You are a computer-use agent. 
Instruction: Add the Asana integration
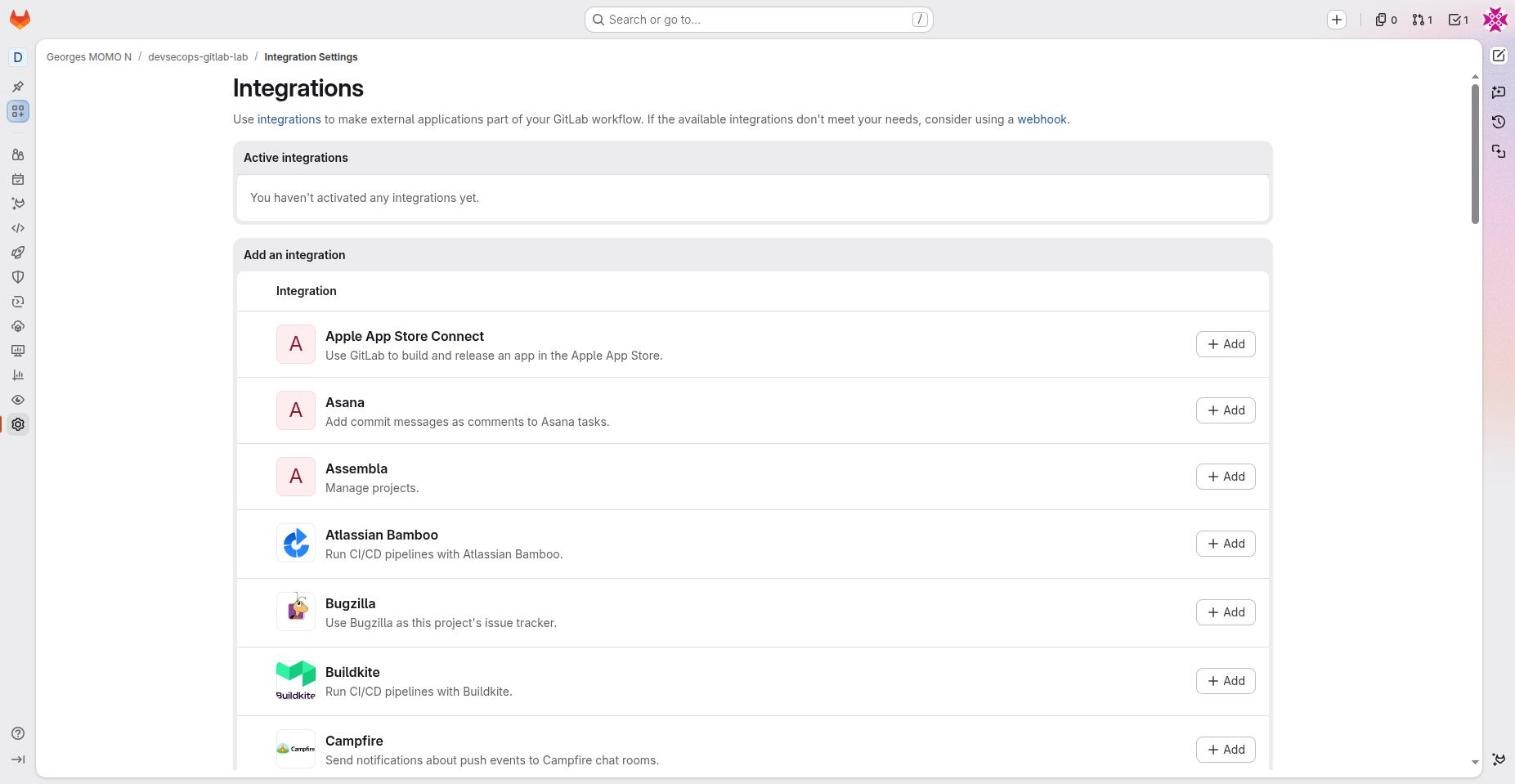pyautogui.click(x=1225, y=410)
